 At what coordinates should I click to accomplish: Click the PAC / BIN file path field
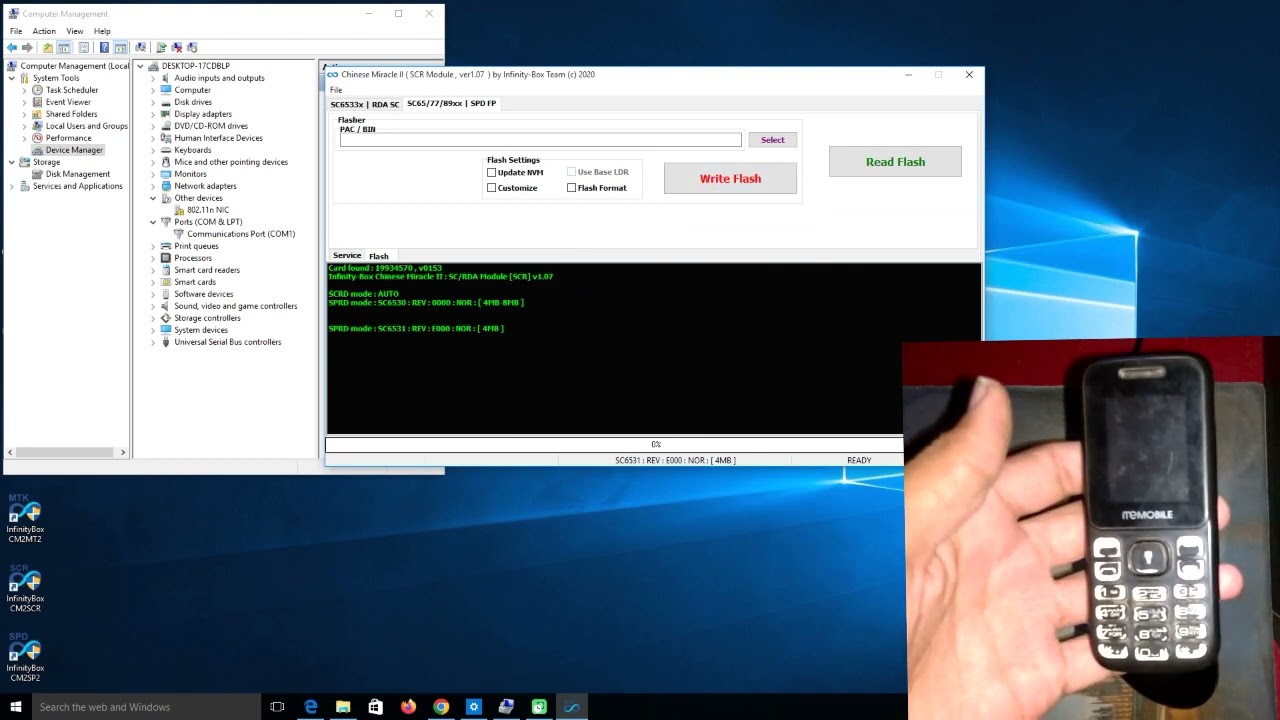click(540, 140)
